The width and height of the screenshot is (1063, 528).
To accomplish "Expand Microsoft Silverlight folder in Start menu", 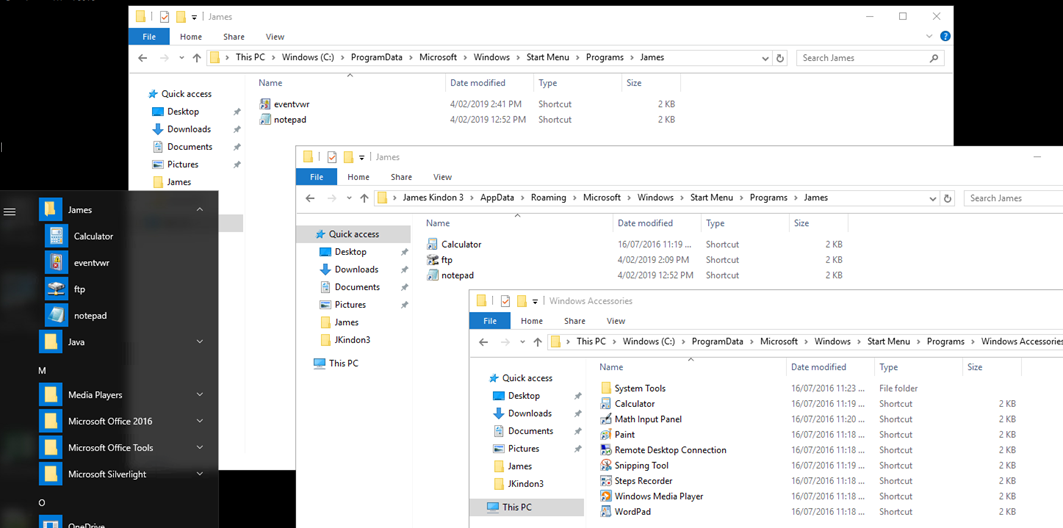I will point(199,474).
